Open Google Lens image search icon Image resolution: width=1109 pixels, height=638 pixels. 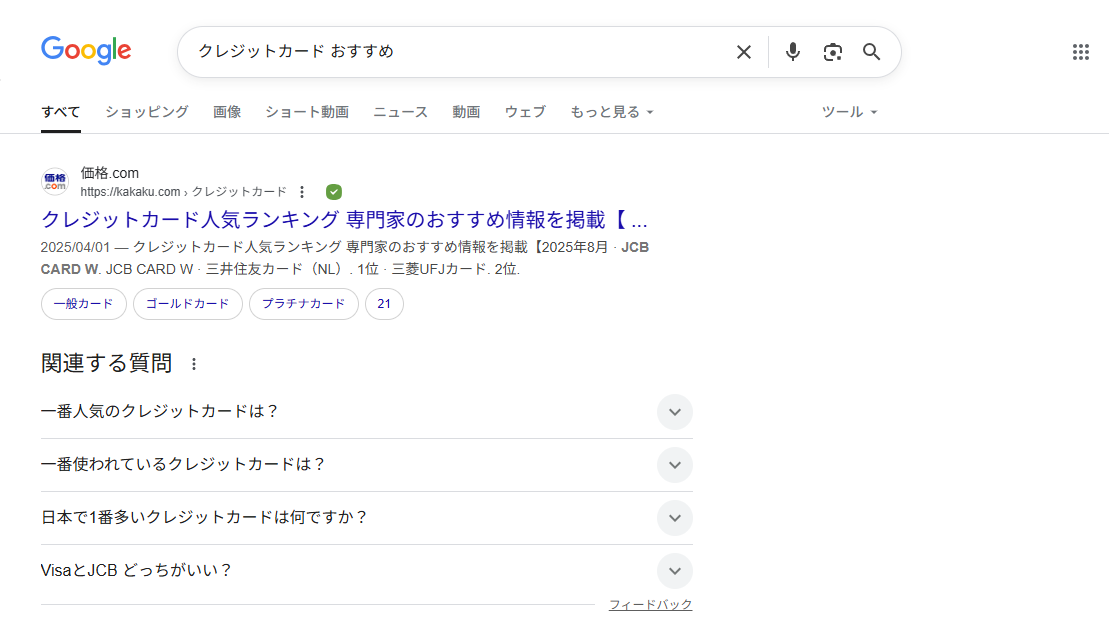click(x=832, y=52)
